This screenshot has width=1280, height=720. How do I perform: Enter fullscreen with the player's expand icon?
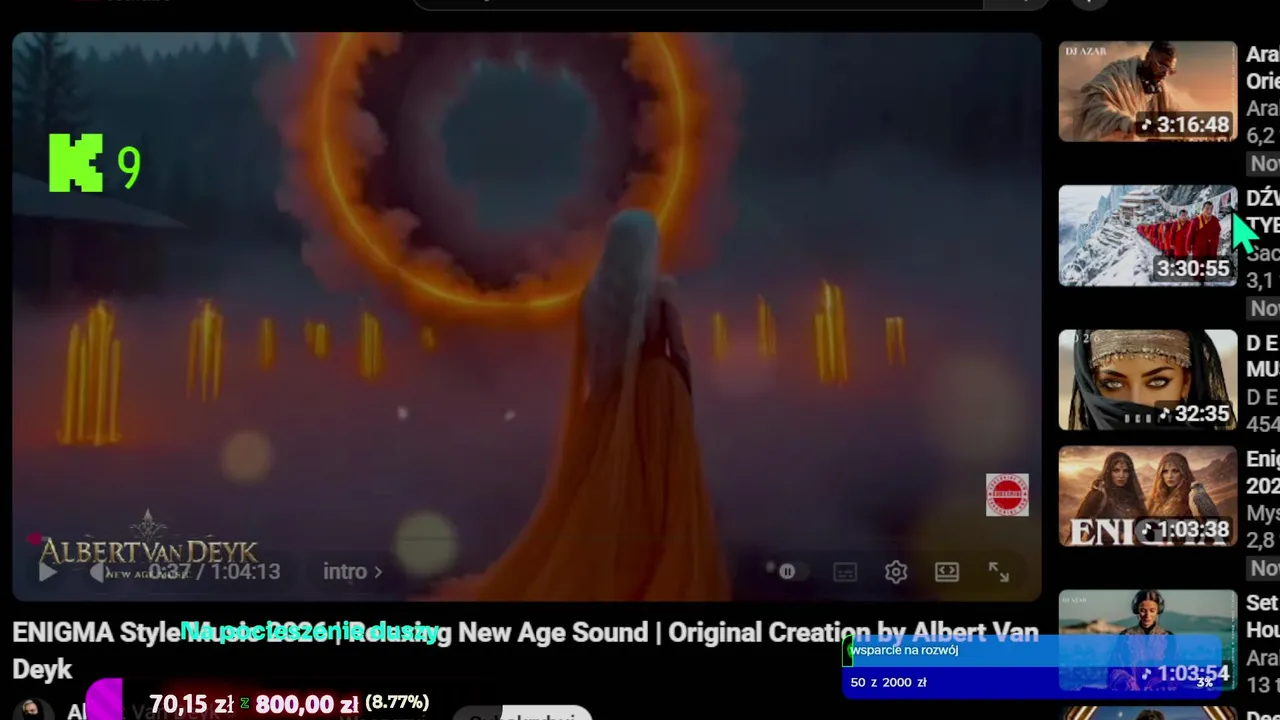[x=999, y=571]
